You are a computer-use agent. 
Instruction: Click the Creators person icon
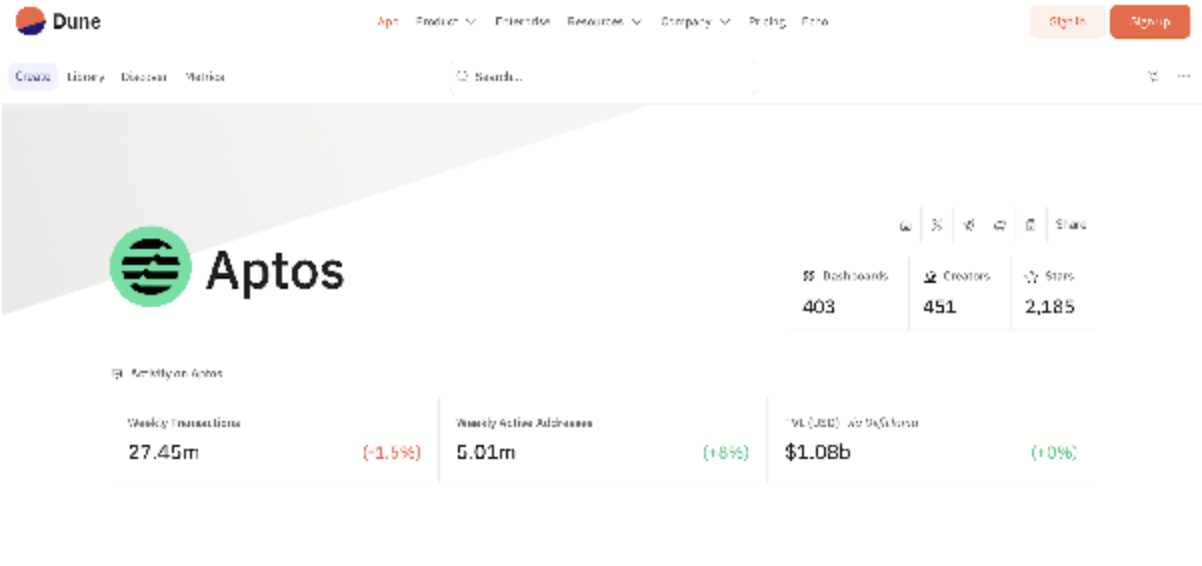tap(929, 276)
